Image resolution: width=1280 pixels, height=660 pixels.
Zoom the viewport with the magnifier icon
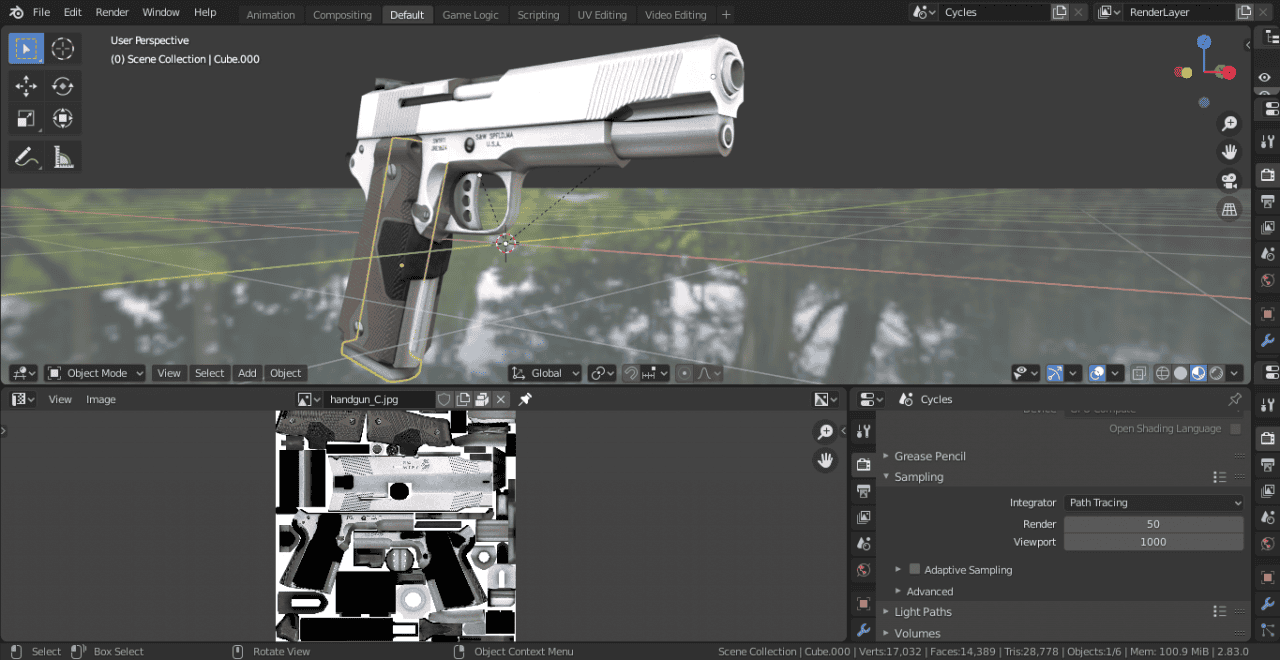click(1229, 123)
